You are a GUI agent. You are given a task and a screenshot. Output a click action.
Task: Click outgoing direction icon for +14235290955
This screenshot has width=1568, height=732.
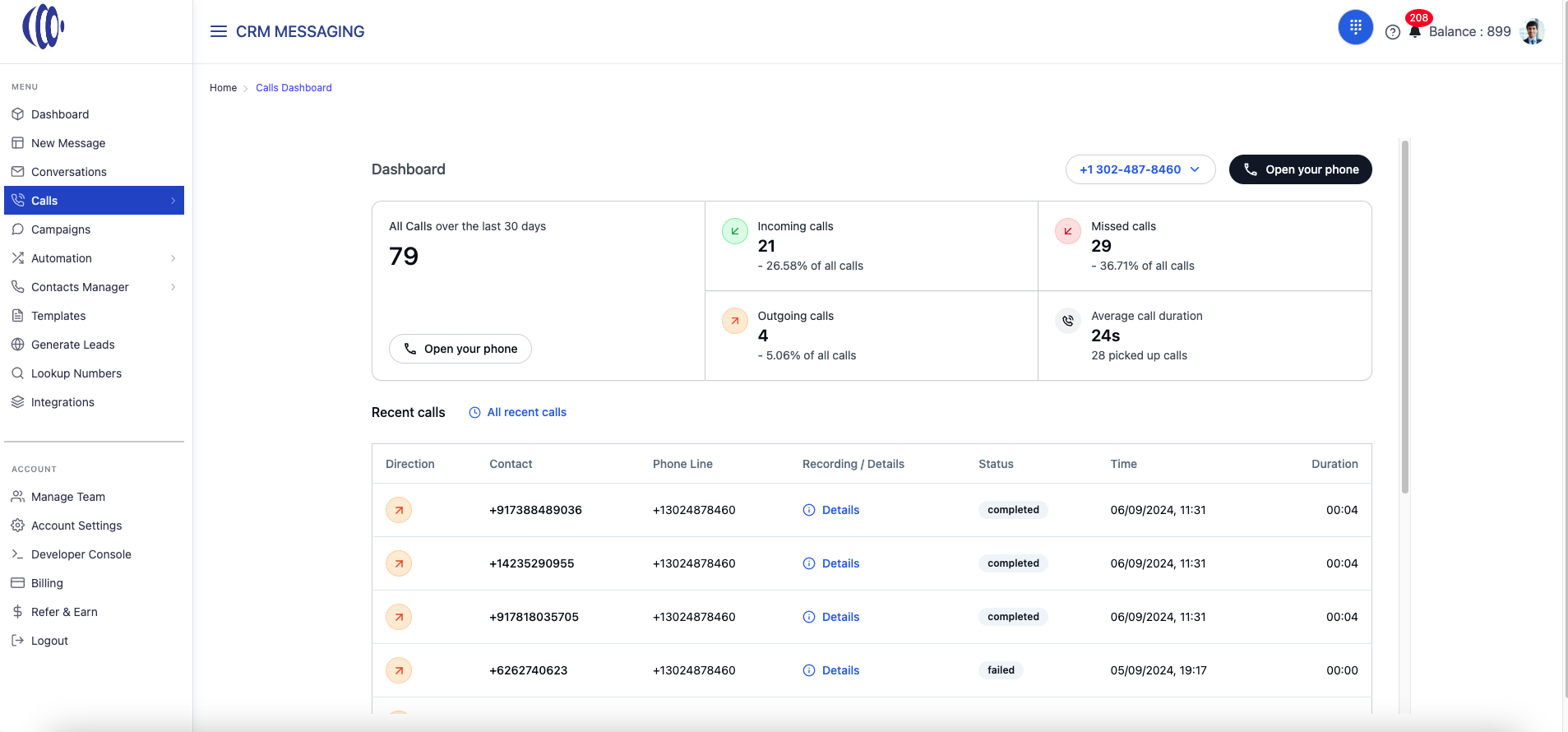coord(399,563)
